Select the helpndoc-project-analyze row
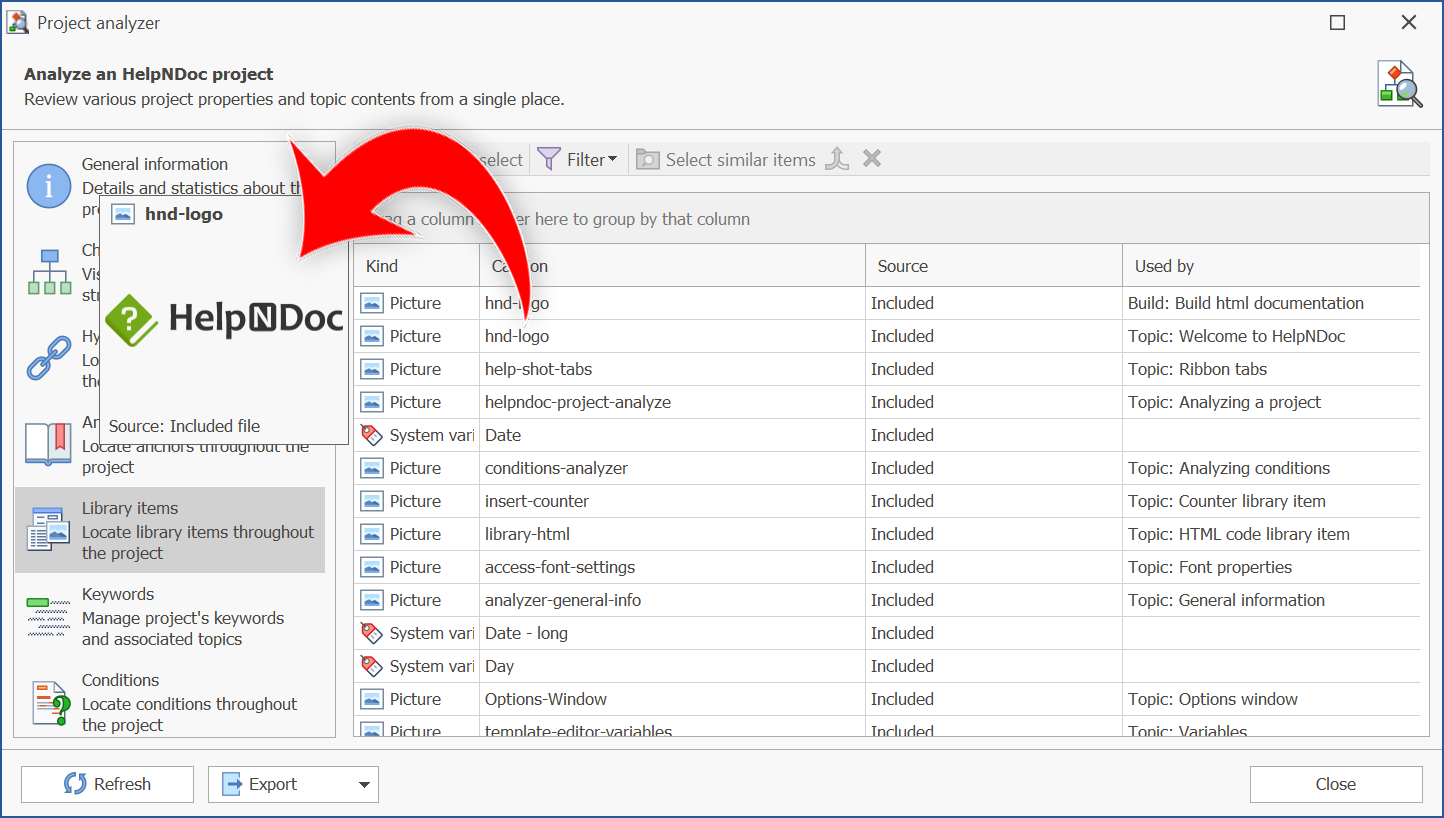This screenshot has width=1444, height=818. click(x=887, y=402)
